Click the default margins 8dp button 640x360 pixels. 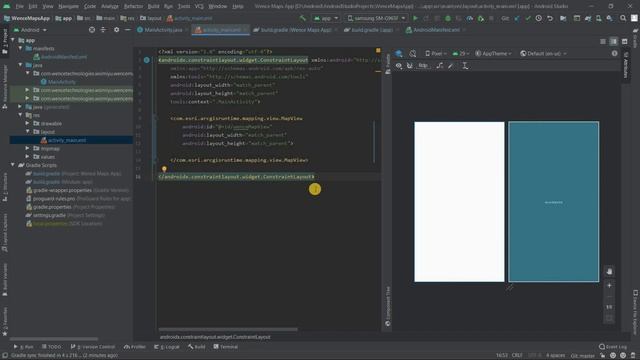(423, 66)
